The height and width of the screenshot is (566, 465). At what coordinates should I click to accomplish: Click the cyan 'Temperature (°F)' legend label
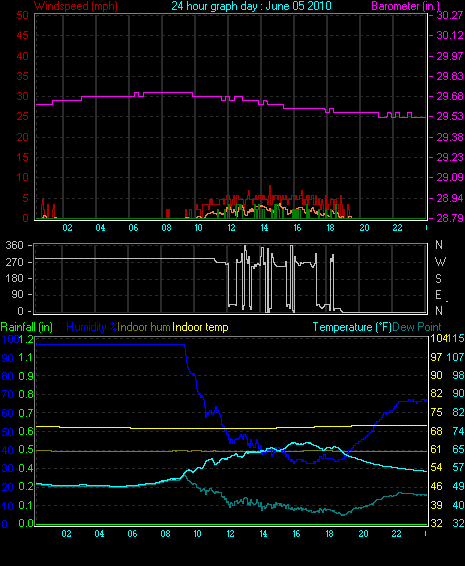click(x=352, y=327)
